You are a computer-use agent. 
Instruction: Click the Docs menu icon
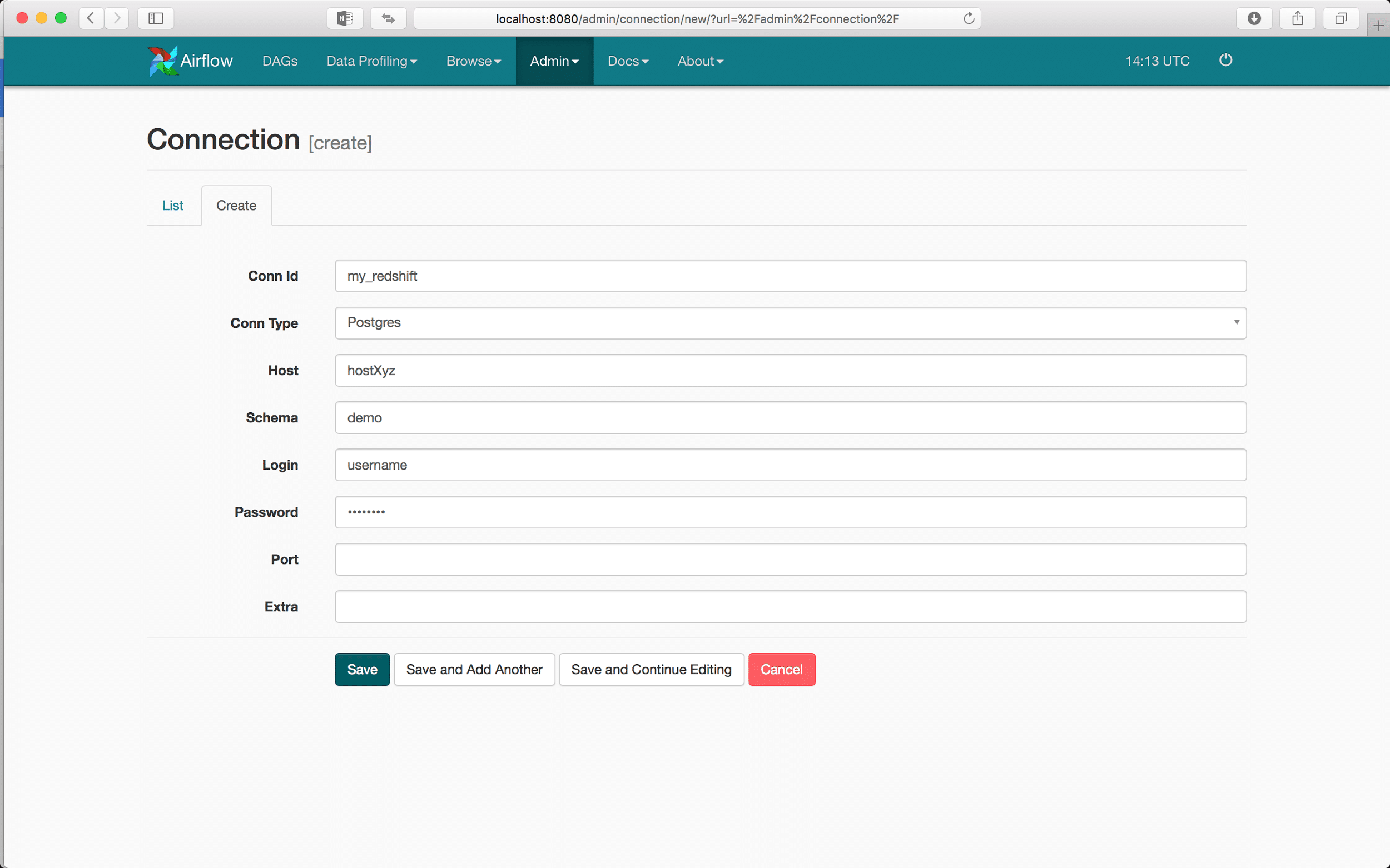[x=628, y=61]
